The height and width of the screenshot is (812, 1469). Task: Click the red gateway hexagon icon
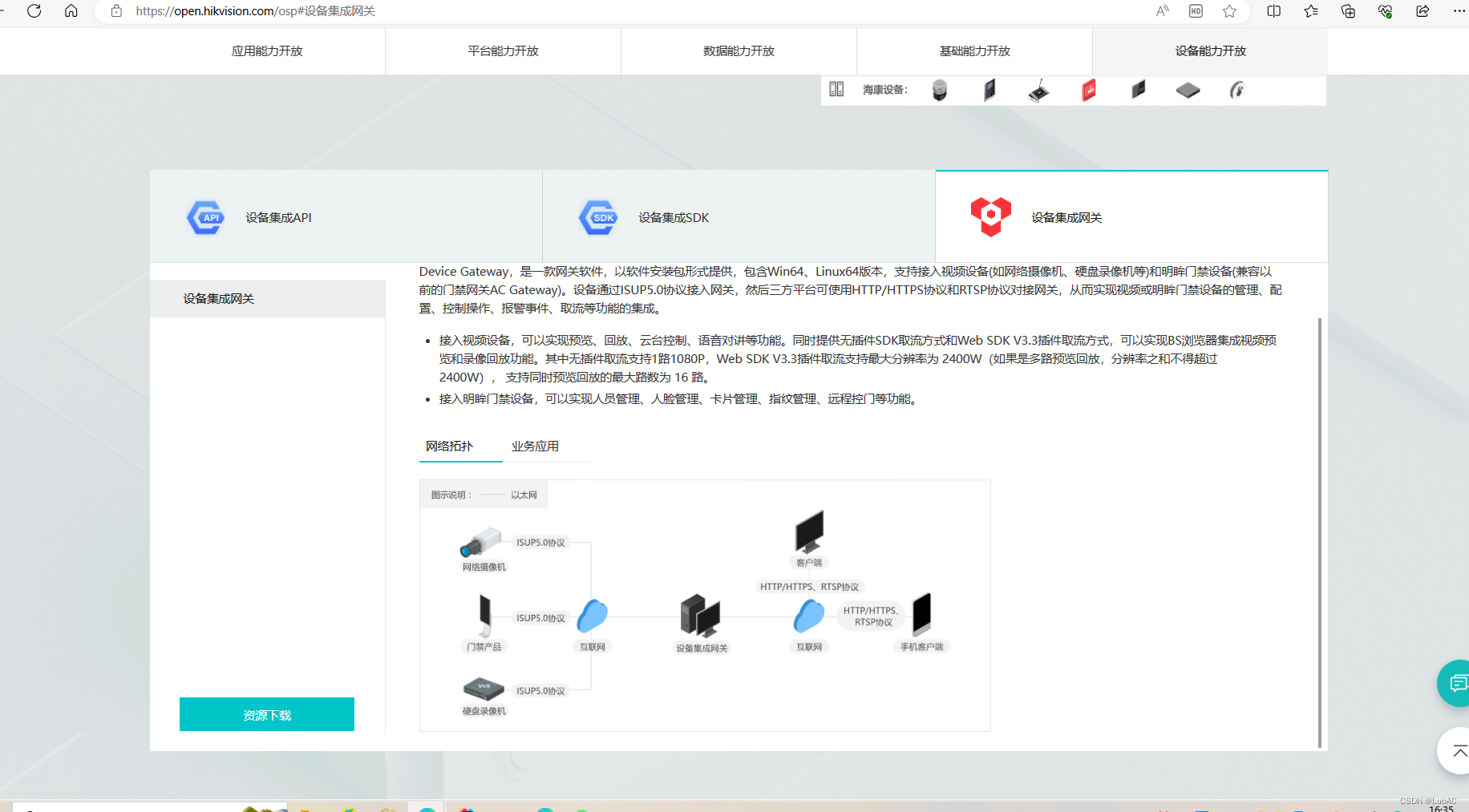point(991,216)
